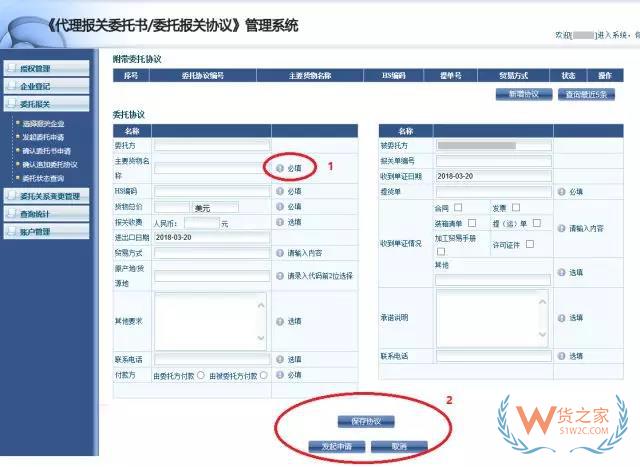The image size is (640, 467).
Task: Select the 由被委托方付款 radio button
Action: click(264, 375)
